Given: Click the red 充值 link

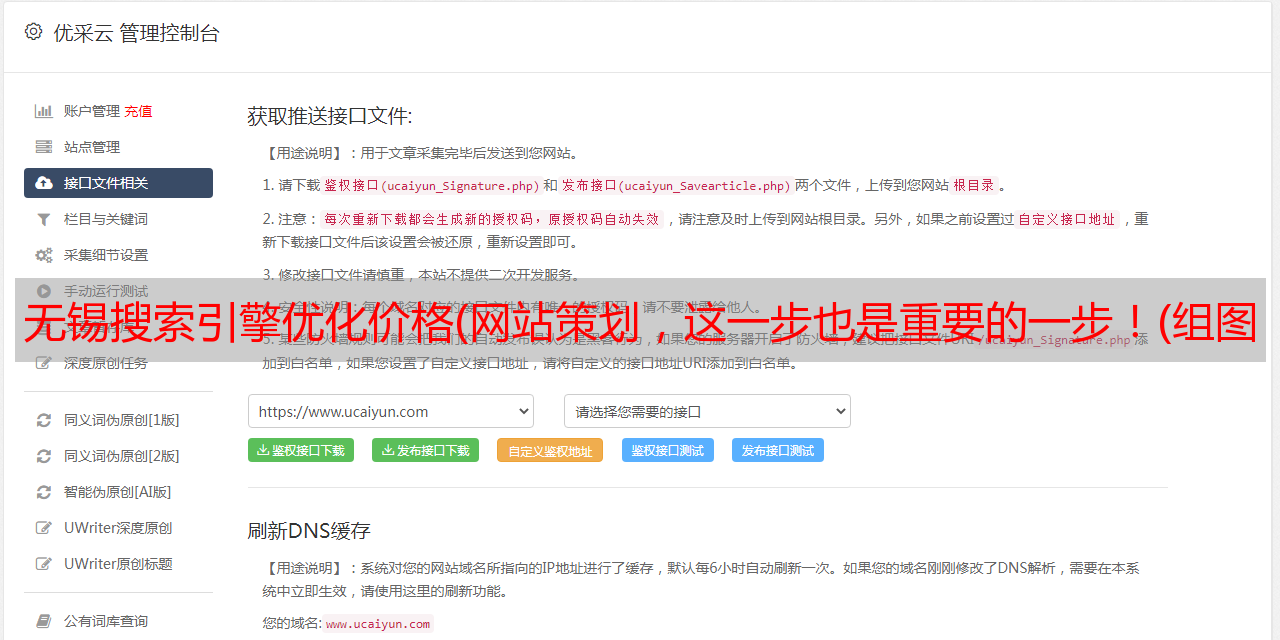Looking at the screenshot, I should [138, 111].
